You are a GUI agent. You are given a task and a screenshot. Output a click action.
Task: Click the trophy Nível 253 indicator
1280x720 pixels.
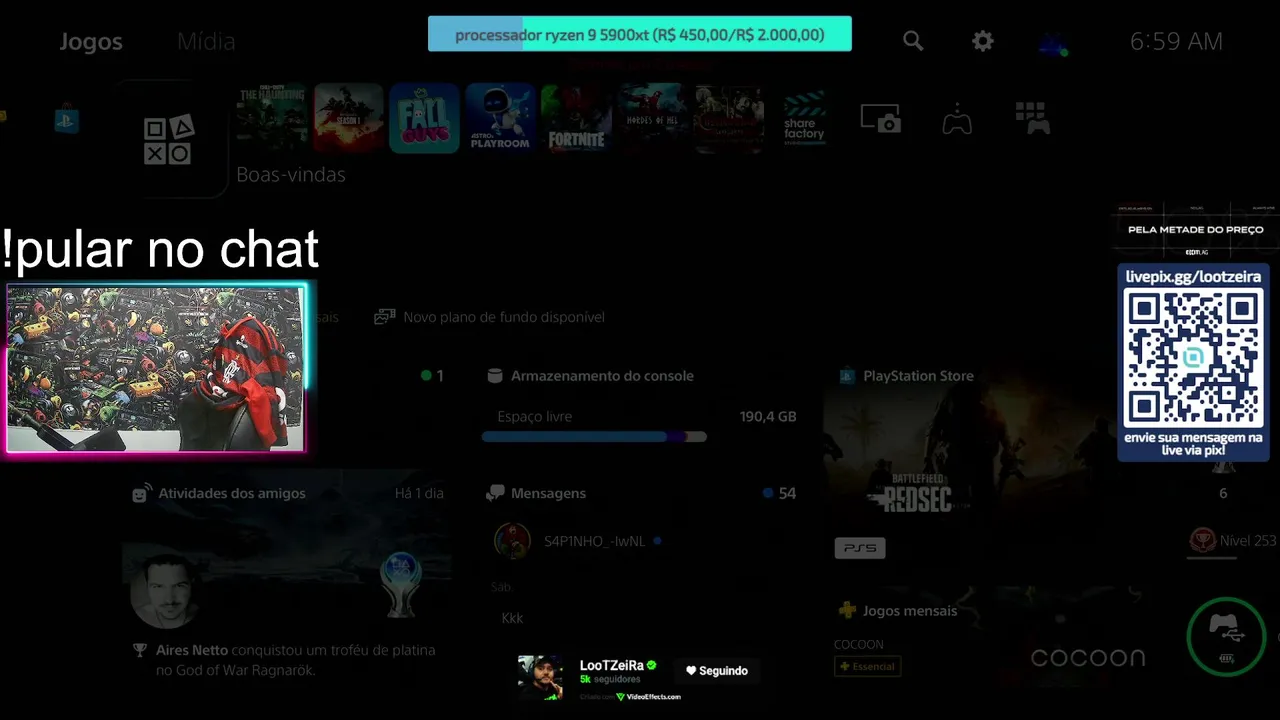coord(1233,541)
